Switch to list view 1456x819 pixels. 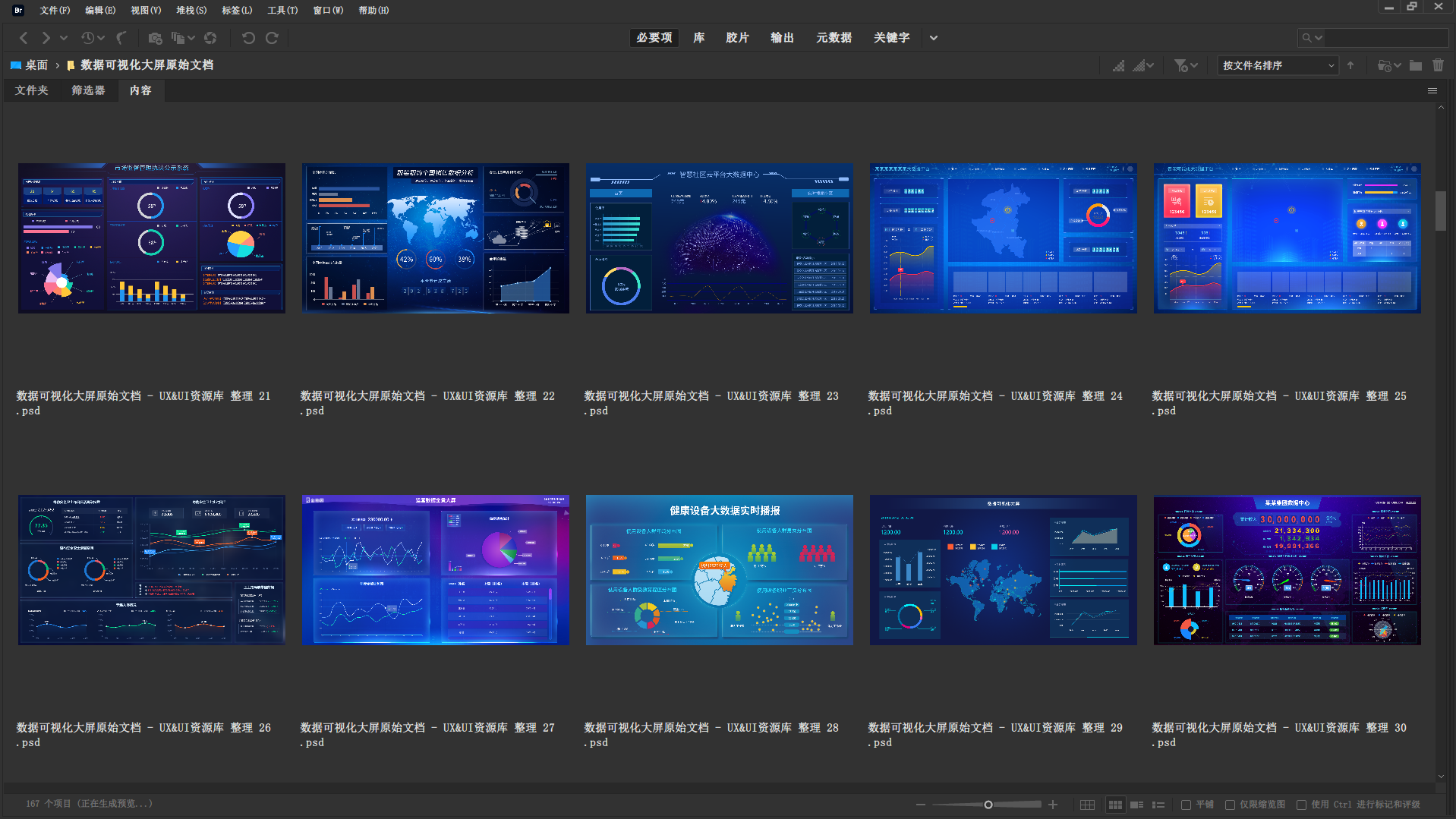pos(1158,805)
